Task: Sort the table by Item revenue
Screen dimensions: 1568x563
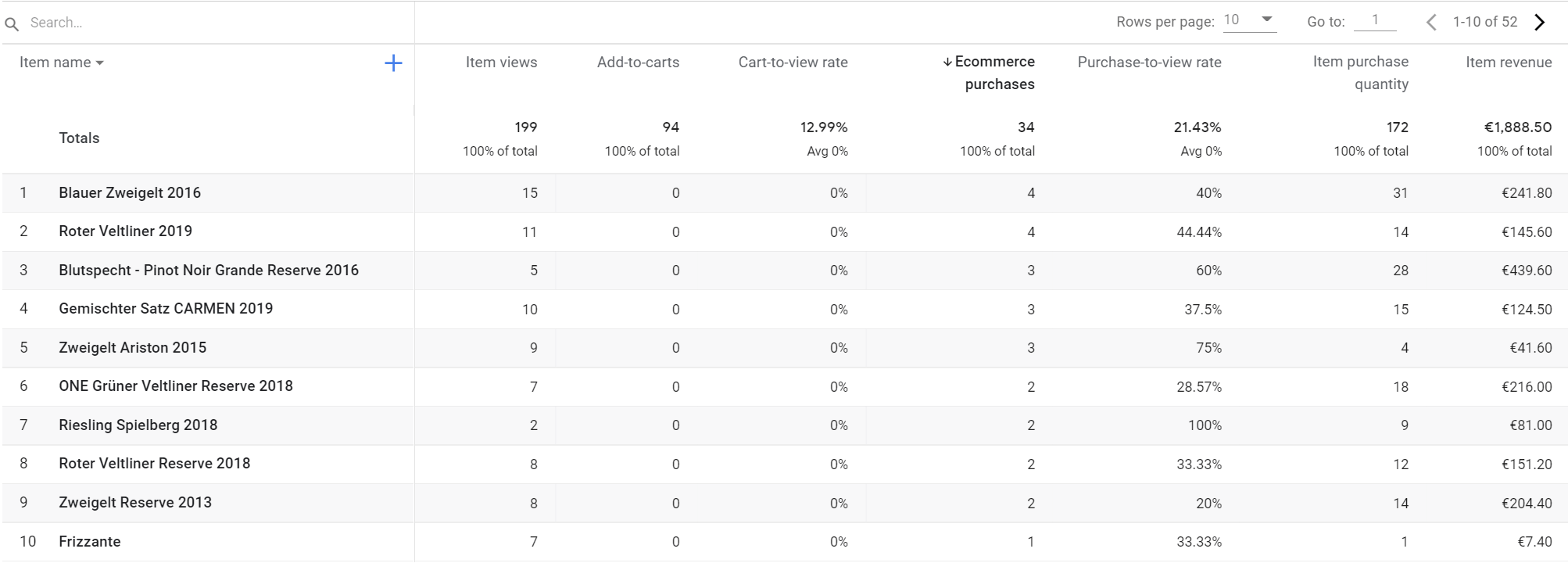Action: click(x=1508, y=62)
